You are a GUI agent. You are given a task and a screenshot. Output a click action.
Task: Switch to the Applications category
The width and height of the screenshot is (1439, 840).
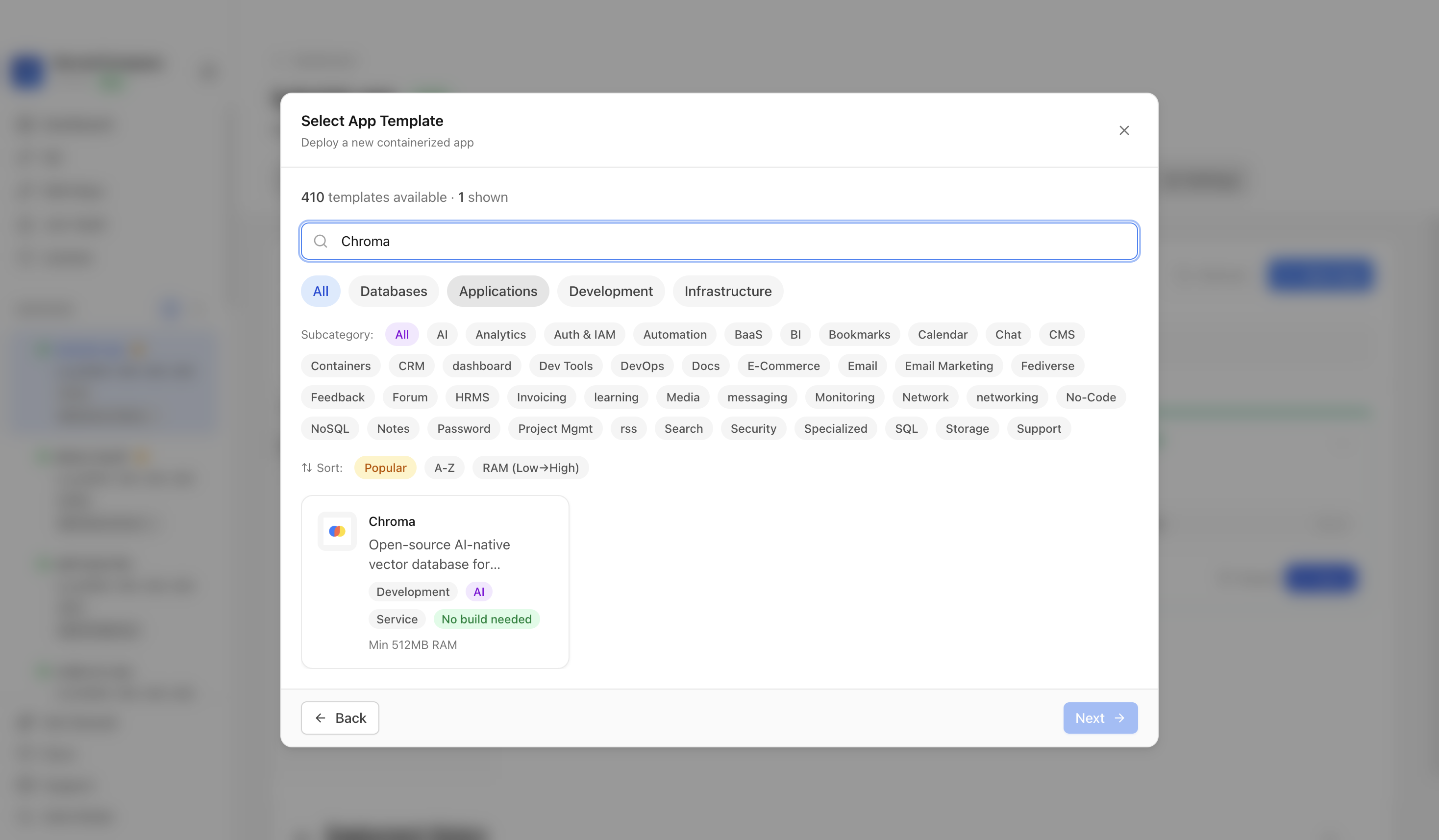coord(498,291)
